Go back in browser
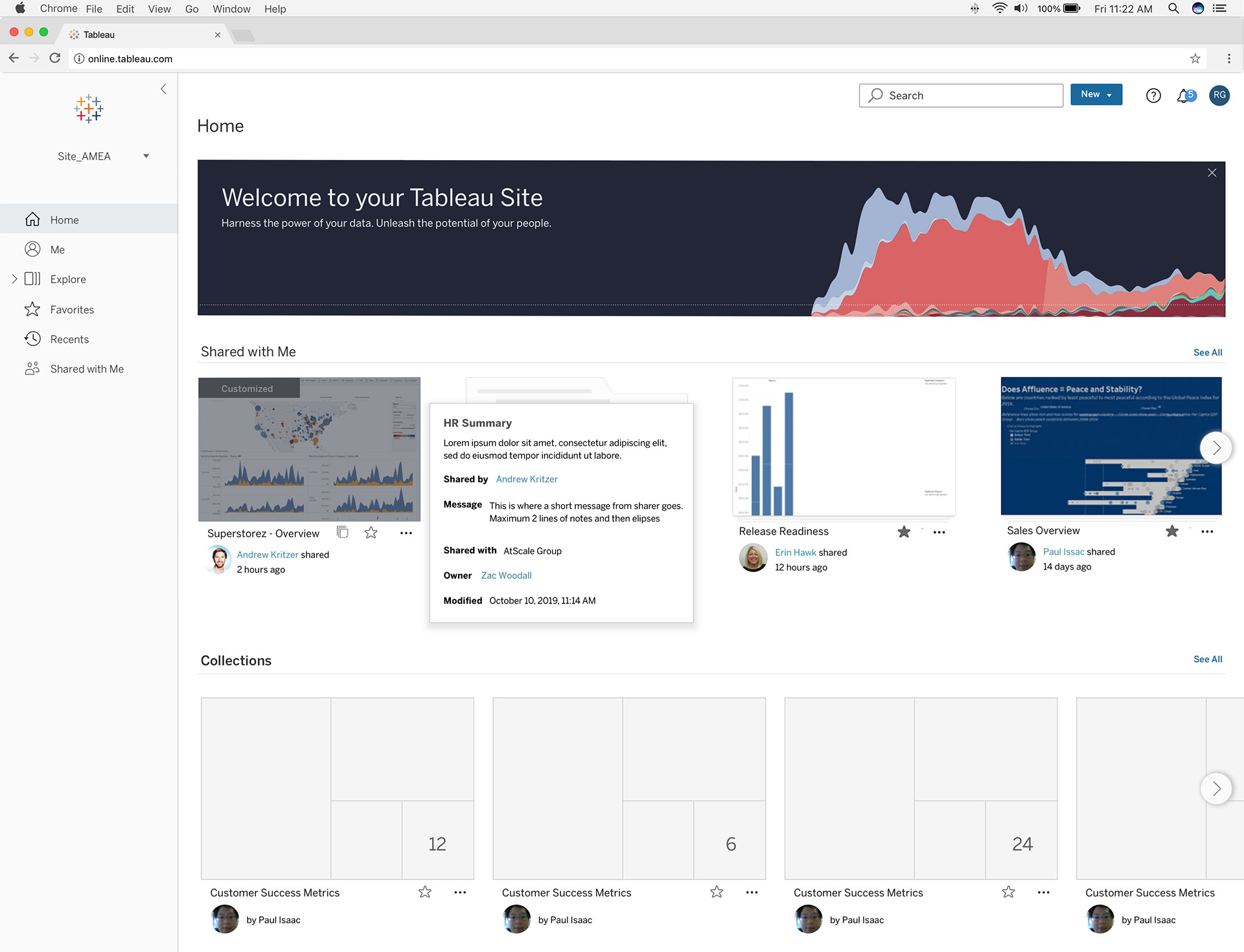The height and width of the screenshot is (952, 1244). [14, 58]
